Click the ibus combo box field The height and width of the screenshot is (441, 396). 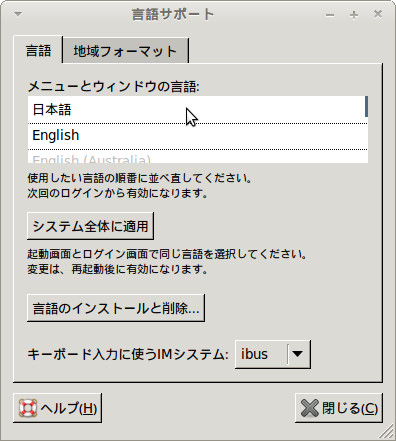273,354
